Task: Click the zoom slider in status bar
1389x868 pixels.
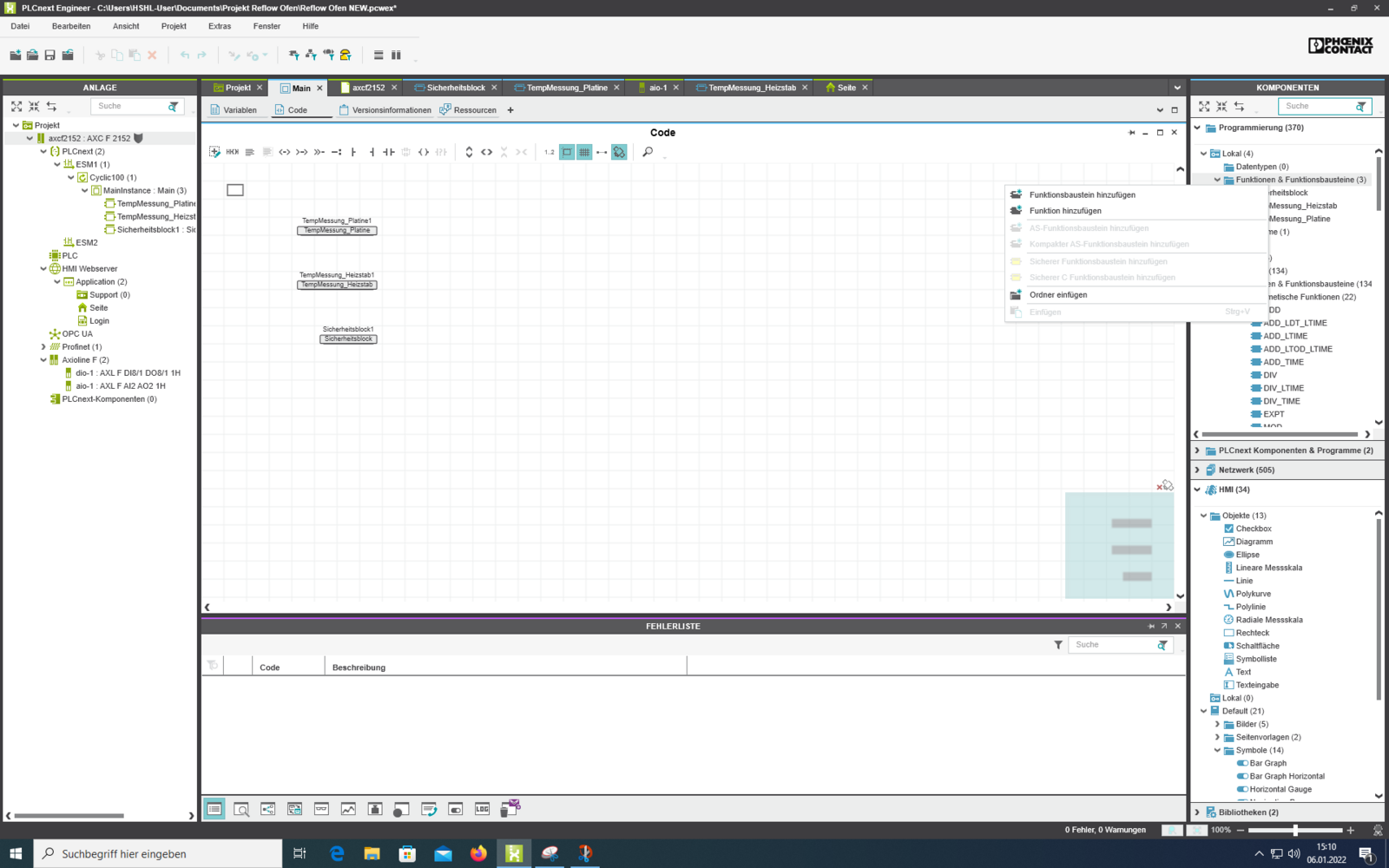Action: (1294, 831)
